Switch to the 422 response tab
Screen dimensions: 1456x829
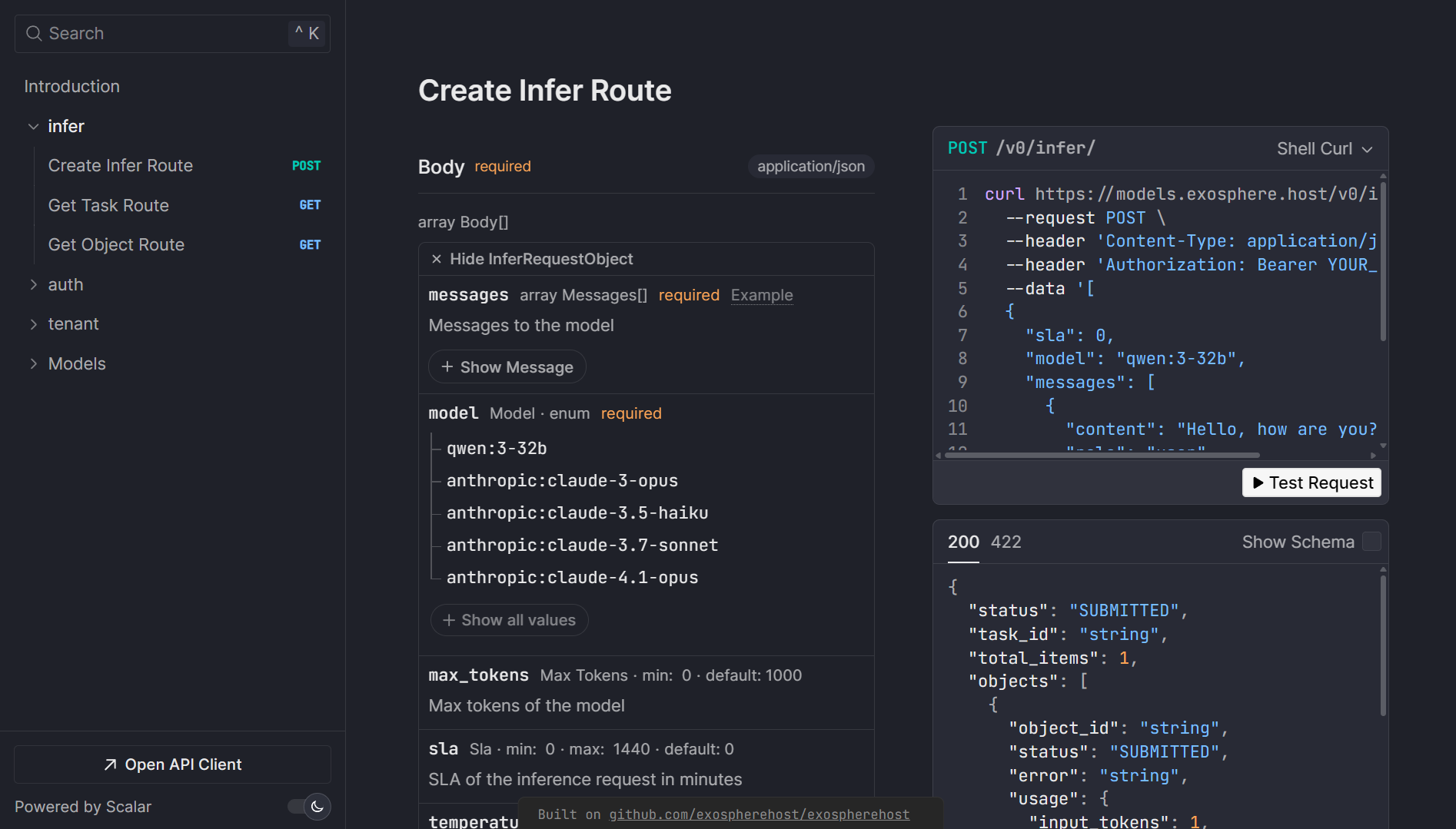[1006, 542]
